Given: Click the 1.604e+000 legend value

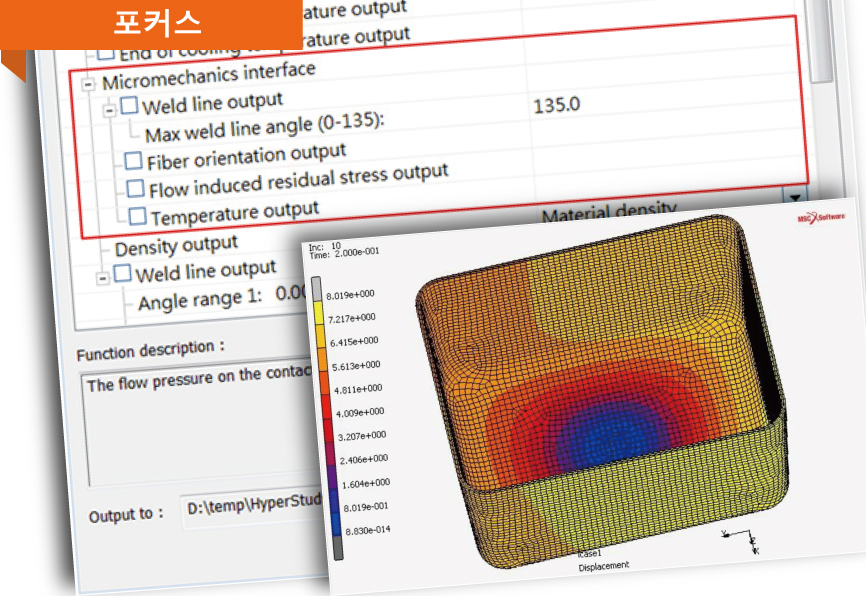Looking at the screenshot, I should coord(366,484).
